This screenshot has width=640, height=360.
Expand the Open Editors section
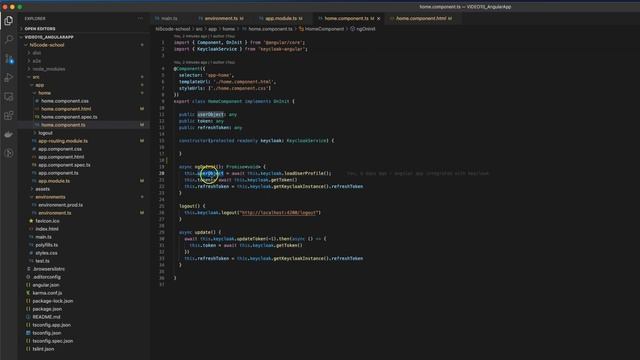click(x=40, y=29)
